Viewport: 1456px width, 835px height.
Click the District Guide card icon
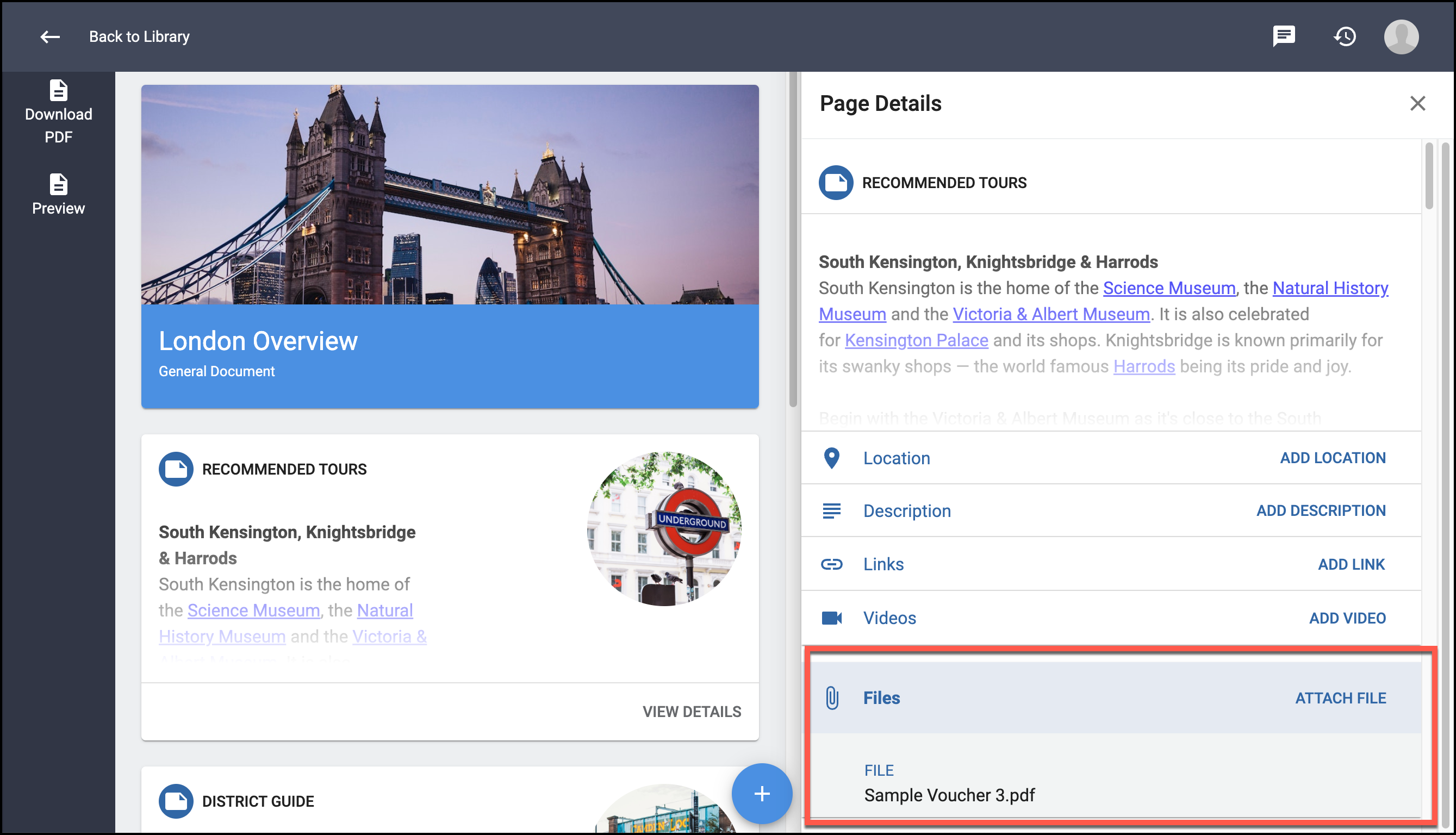(x=176, y=801)
